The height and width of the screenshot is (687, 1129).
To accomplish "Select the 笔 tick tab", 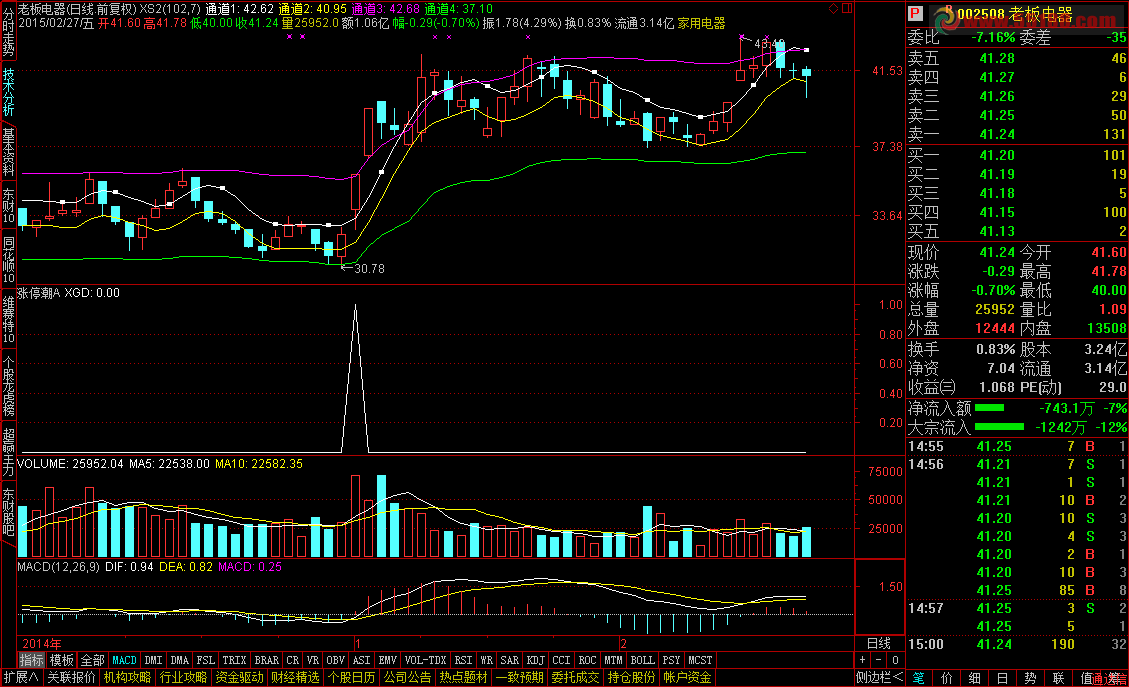I will pyautogui.click(x=918, y=678).
